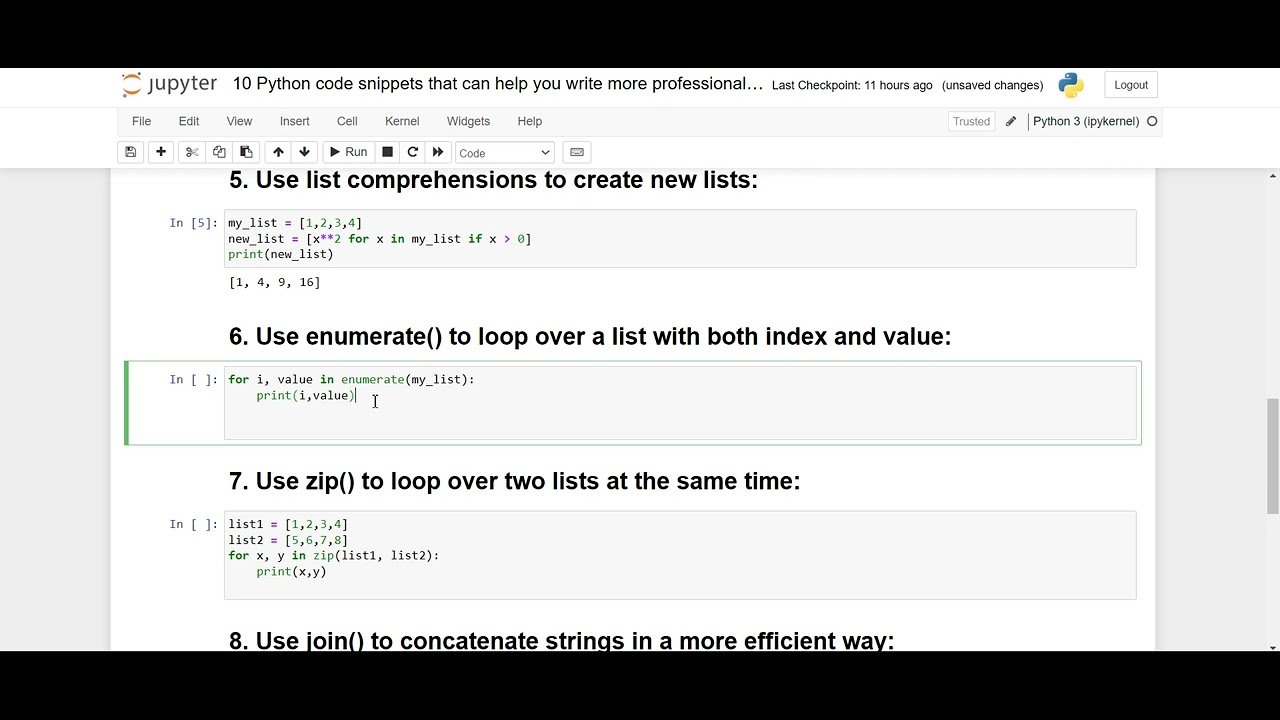
Task: Restart the kernel icon
Action: 412,152
